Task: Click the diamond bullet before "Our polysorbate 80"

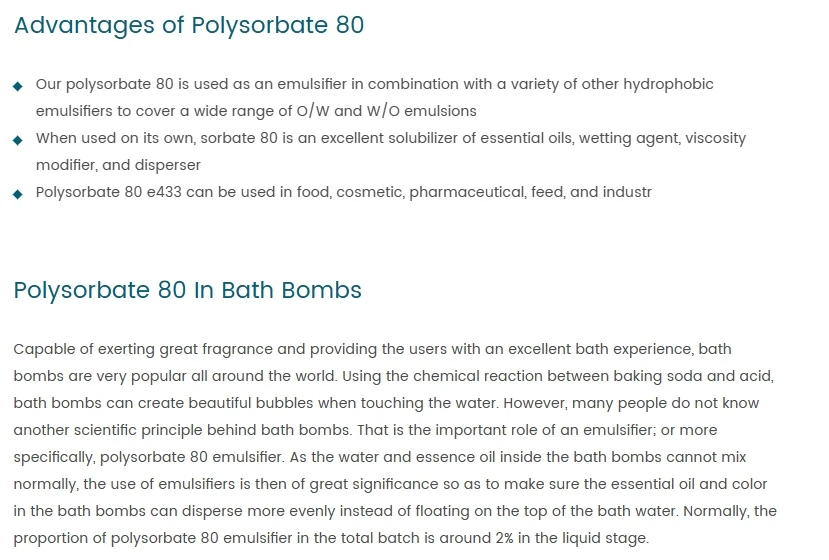Action: [18, 86]
